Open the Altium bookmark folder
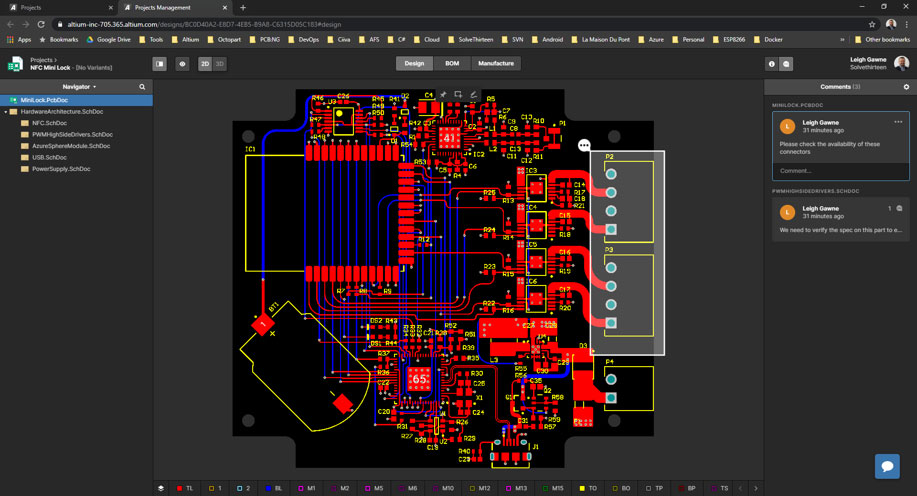Image resolution: width=917 pixels, height=496 pixels. click(x=185, y=39)
